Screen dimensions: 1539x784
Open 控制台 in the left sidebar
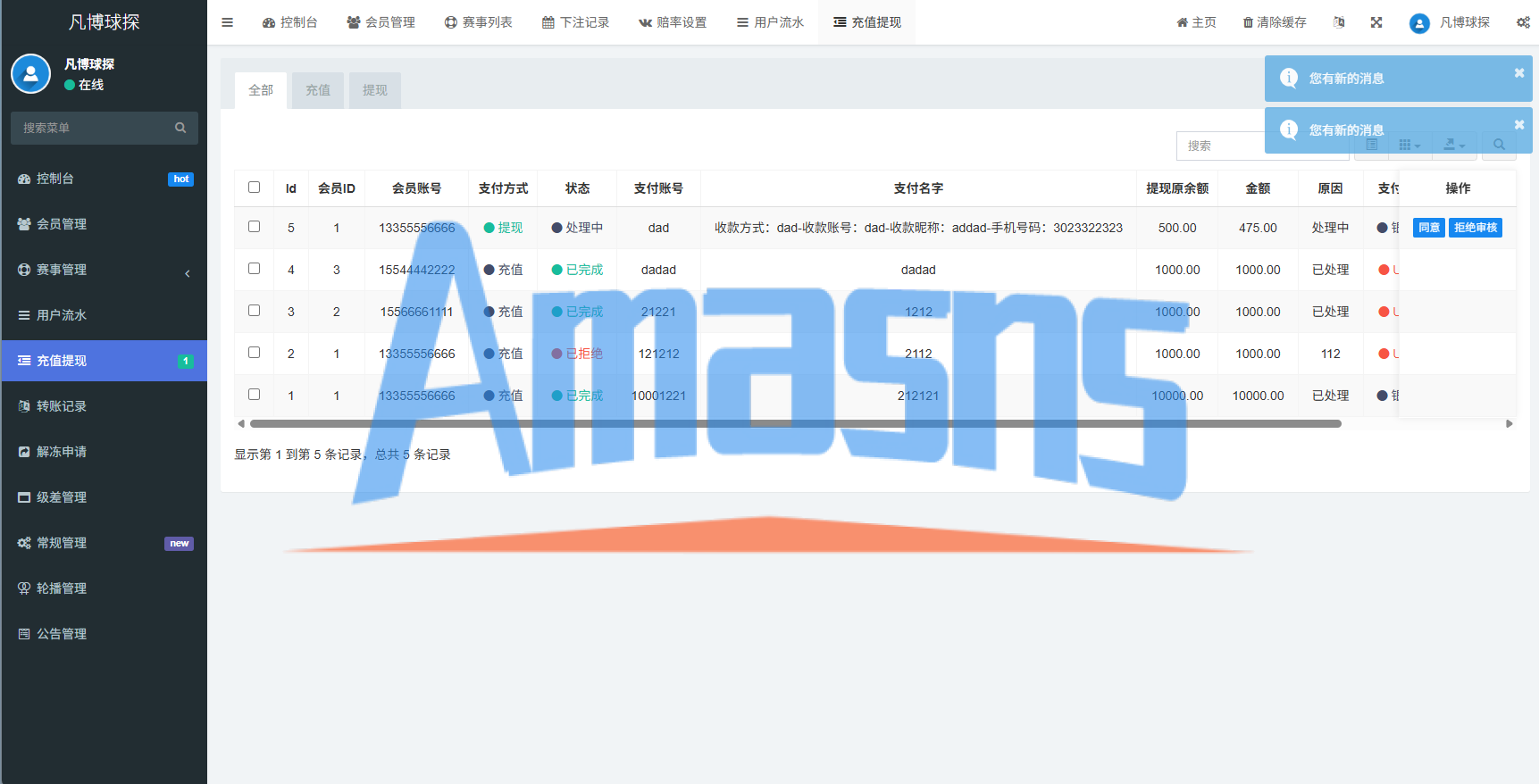105,179
